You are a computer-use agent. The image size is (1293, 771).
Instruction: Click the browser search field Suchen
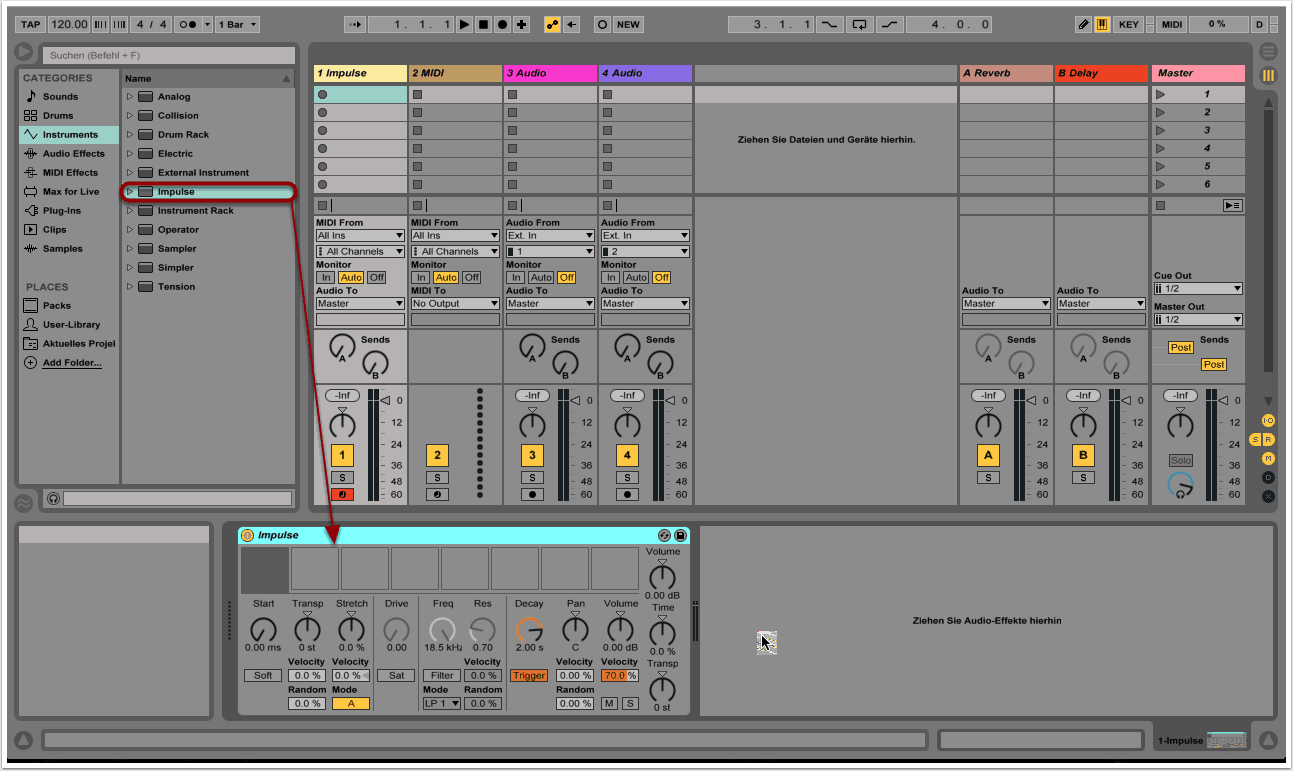[x=167, y=55]
